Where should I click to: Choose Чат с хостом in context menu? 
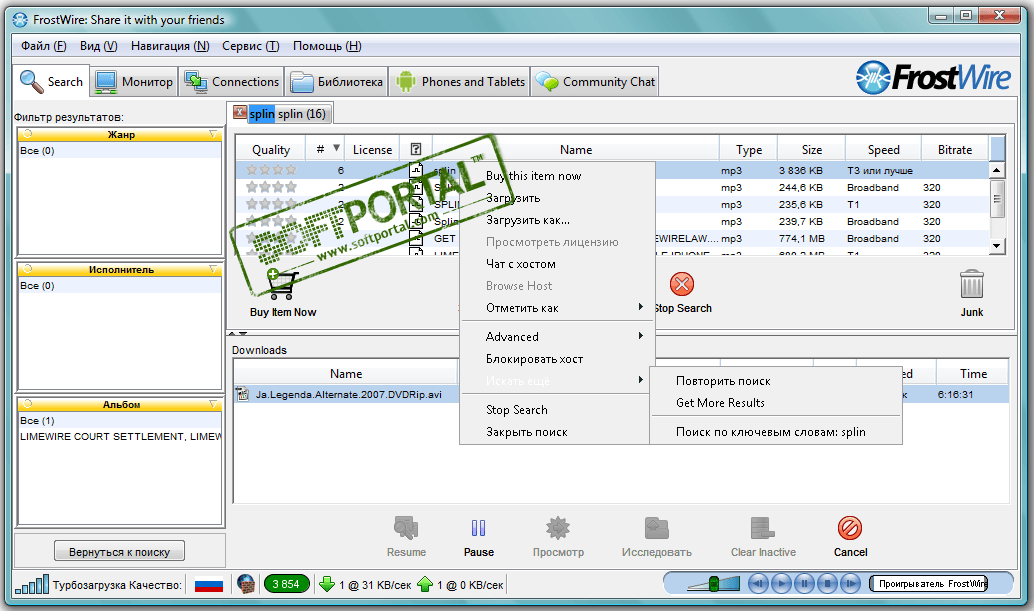click(558, 264)
